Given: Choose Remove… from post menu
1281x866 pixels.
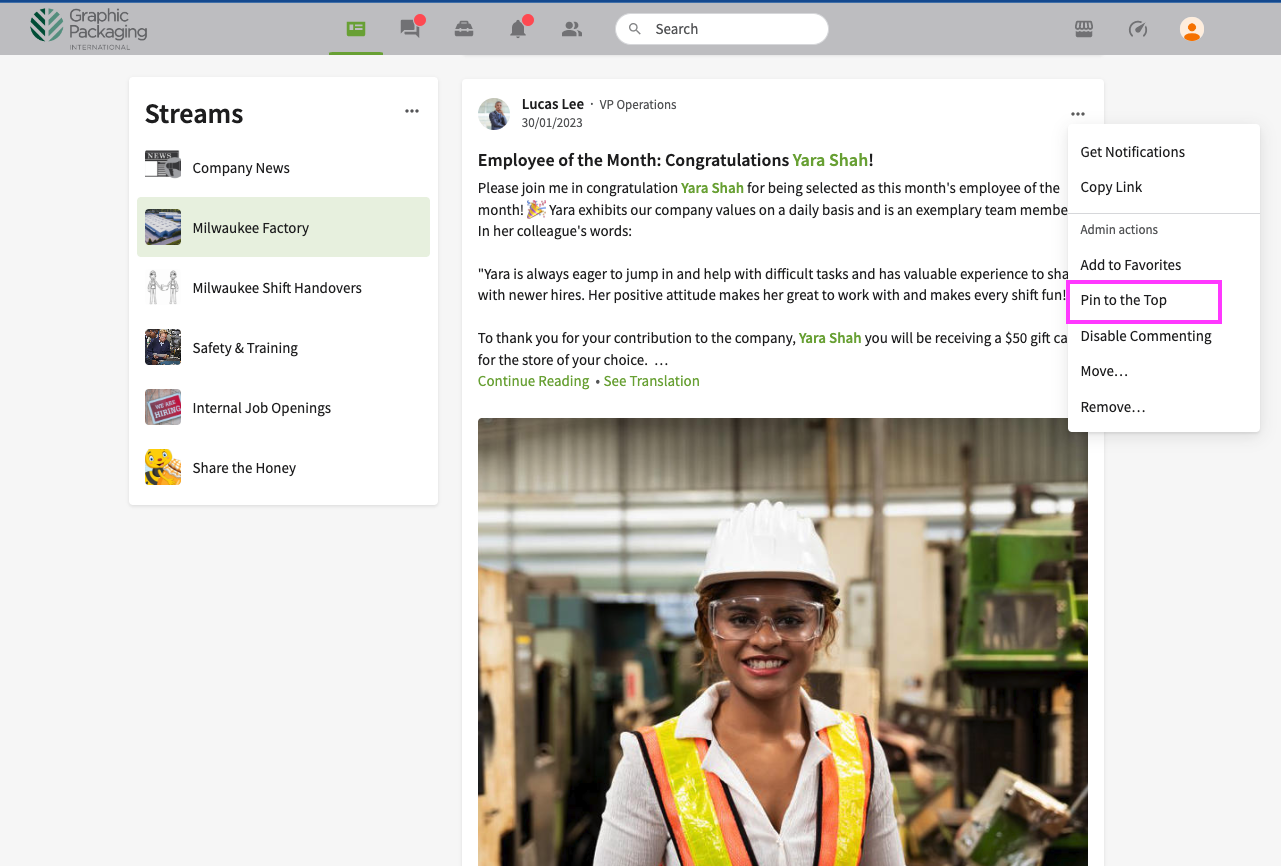Looking at the screenshot, I should coord(1113,407).
